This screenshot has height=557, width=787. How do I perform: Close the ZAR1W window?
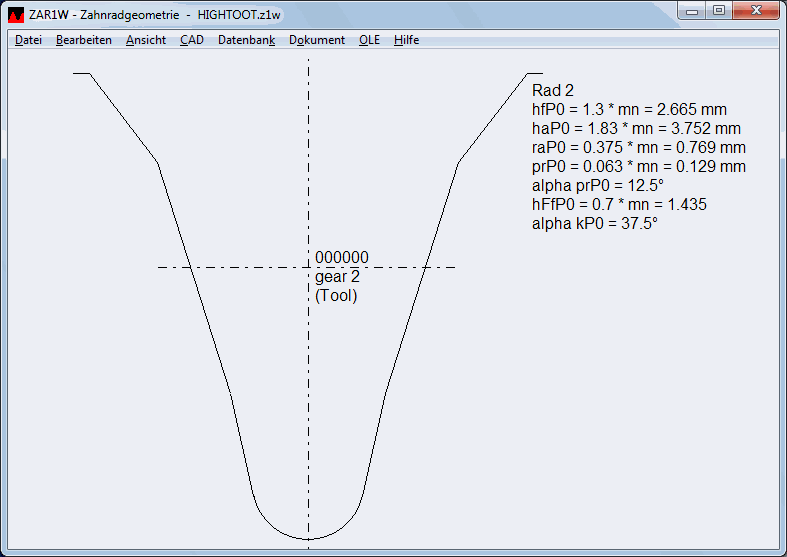coord(755,10)
